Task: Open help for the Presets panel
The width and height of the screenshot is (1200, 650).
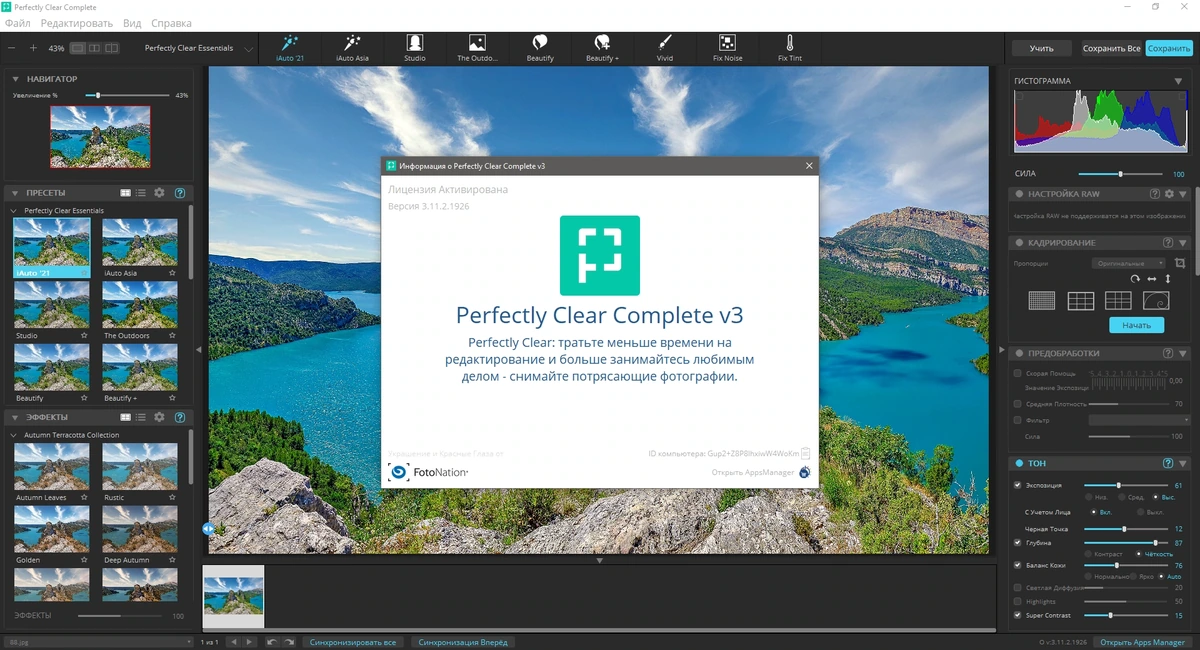Action: (x=180, y=192)
